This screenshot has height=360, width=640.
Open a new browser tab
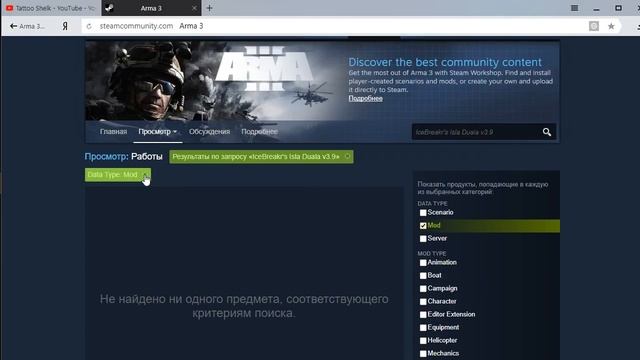point(209,8)
